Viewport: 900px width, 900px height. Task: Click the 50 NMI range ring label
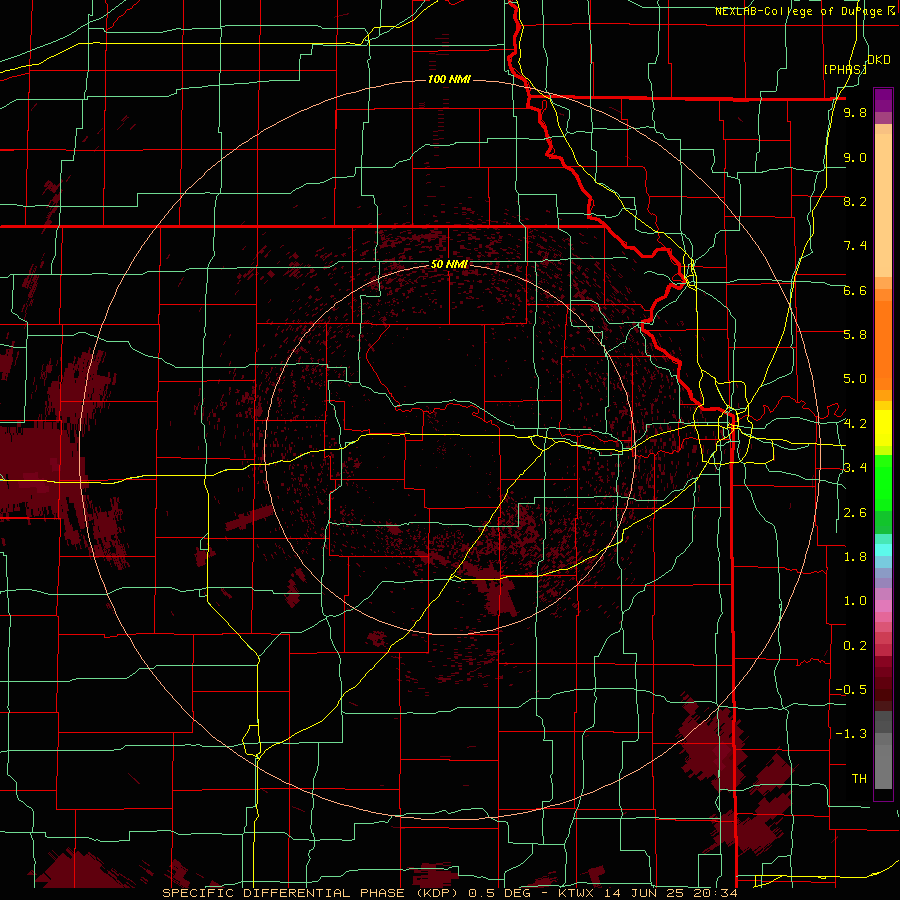point(449,264)
